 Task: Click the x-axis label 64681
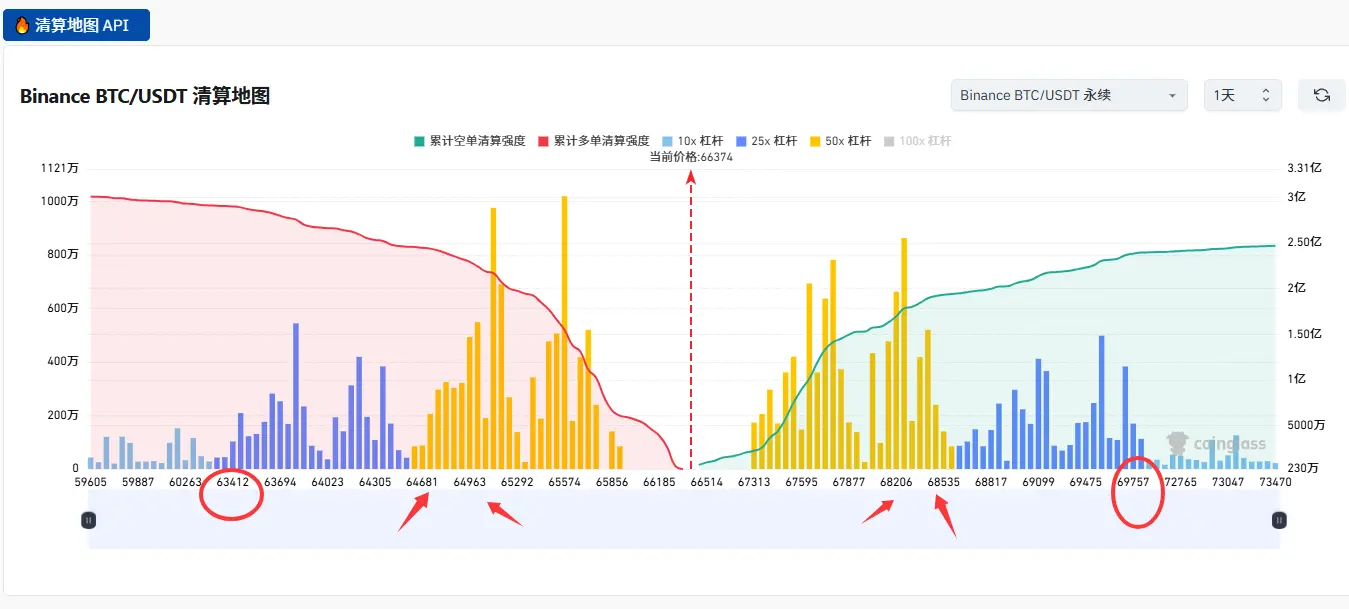[x=422, y=482]
